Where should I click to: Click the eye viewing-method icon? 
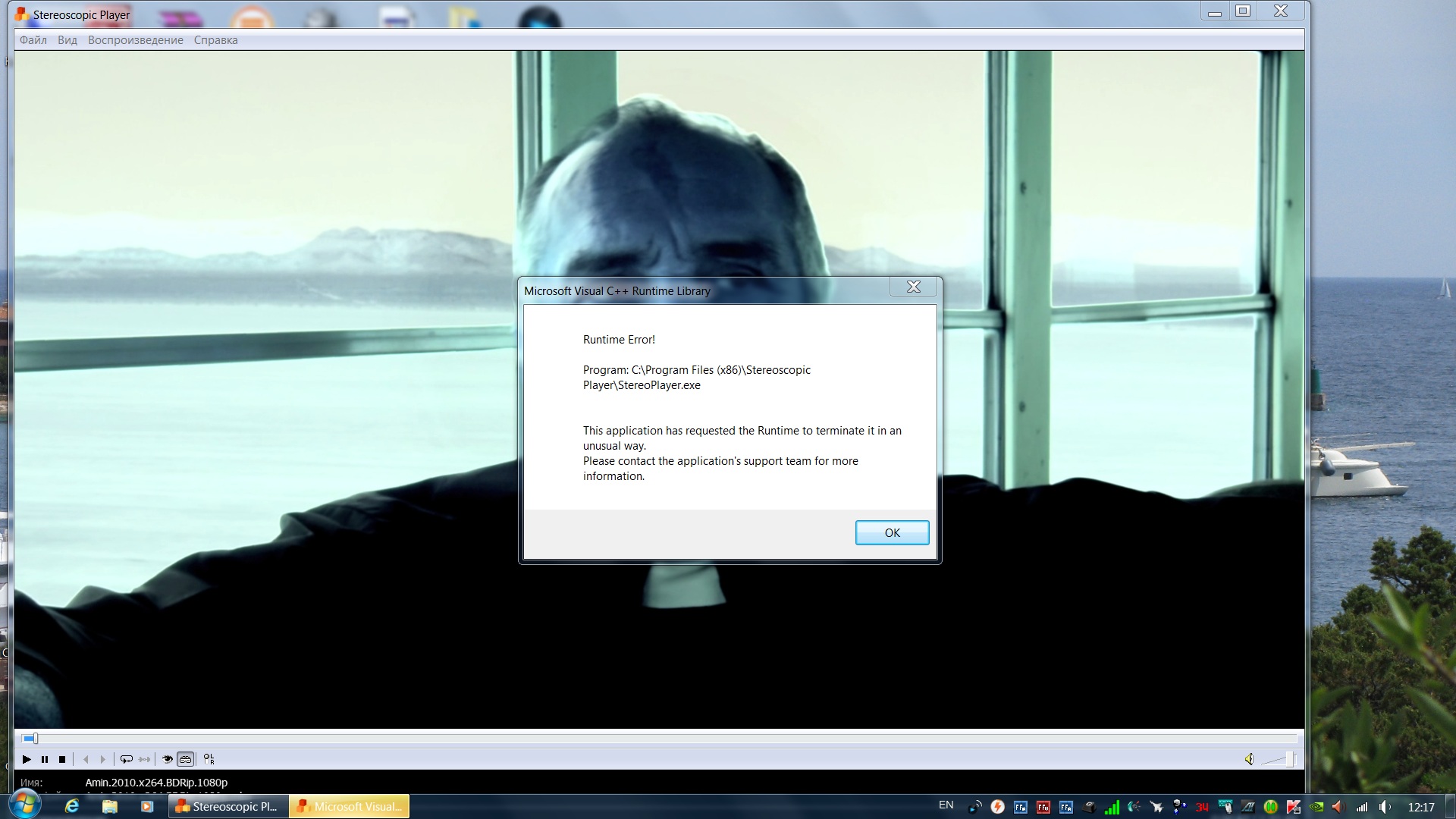click(x=168, y=759)
